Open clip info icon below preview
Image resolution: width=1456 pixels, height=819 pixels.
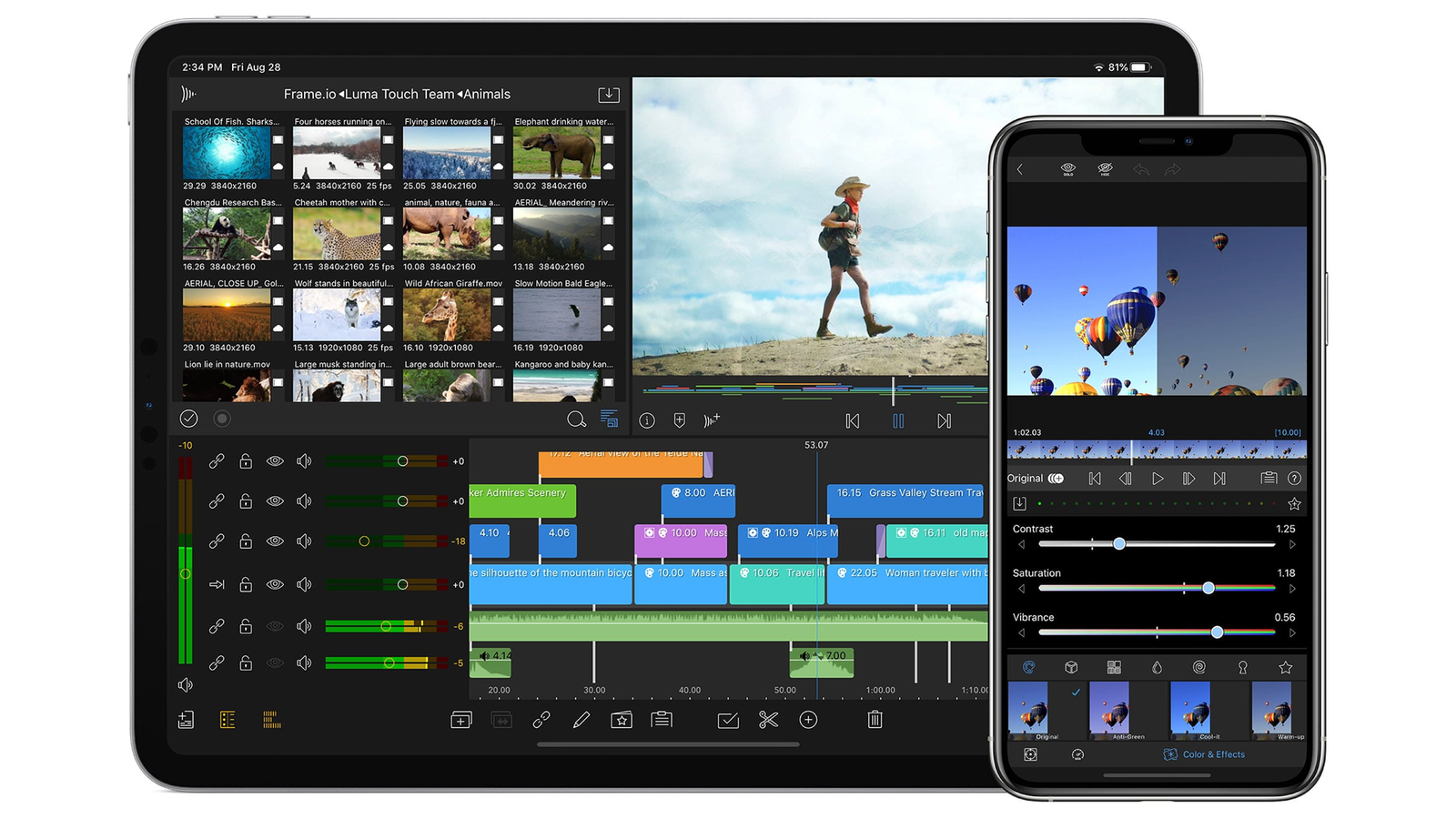pos(647,420)
